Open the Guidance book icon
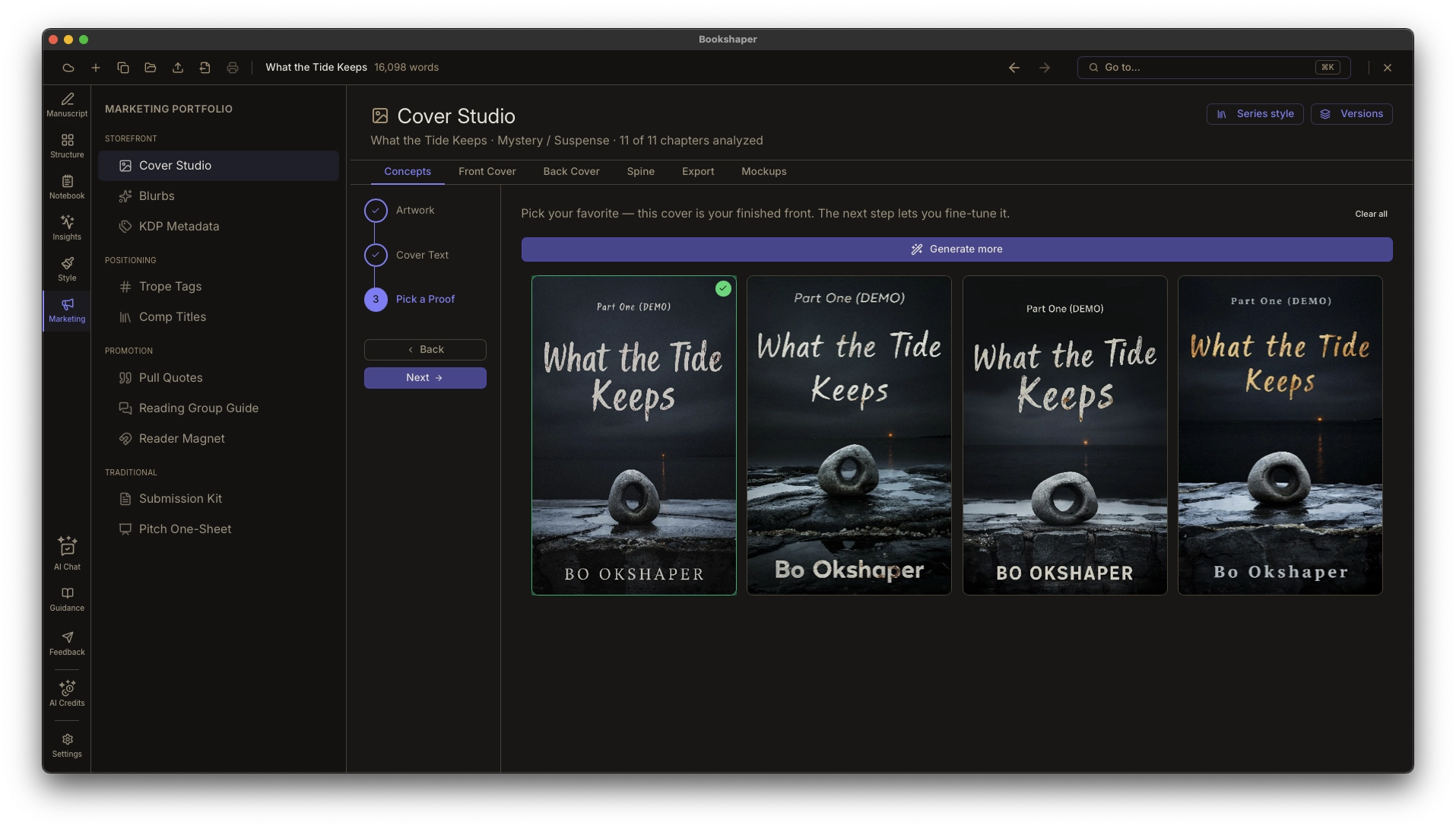 pos(67,599)
